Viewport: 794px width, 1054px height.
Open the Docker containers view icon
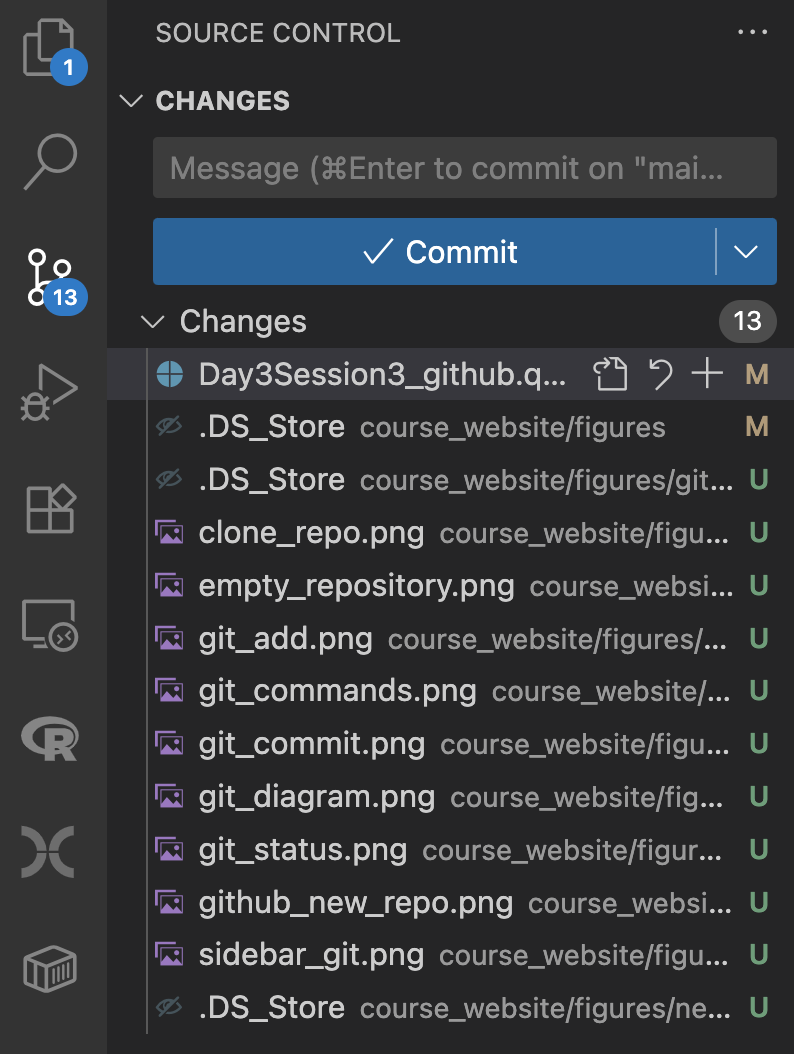(50, 968)
